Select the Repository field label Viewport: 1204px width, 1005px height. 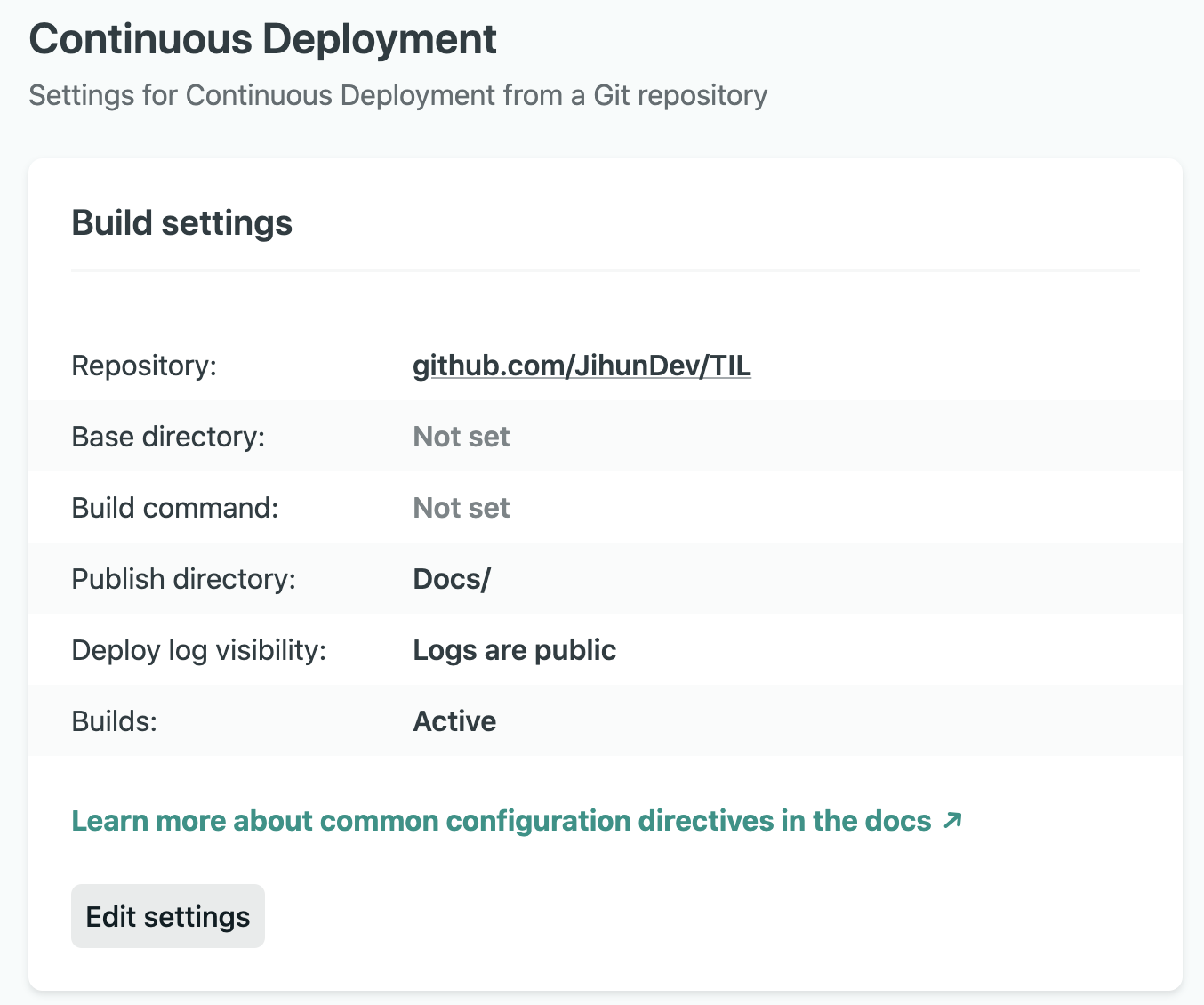pos(144,366)
